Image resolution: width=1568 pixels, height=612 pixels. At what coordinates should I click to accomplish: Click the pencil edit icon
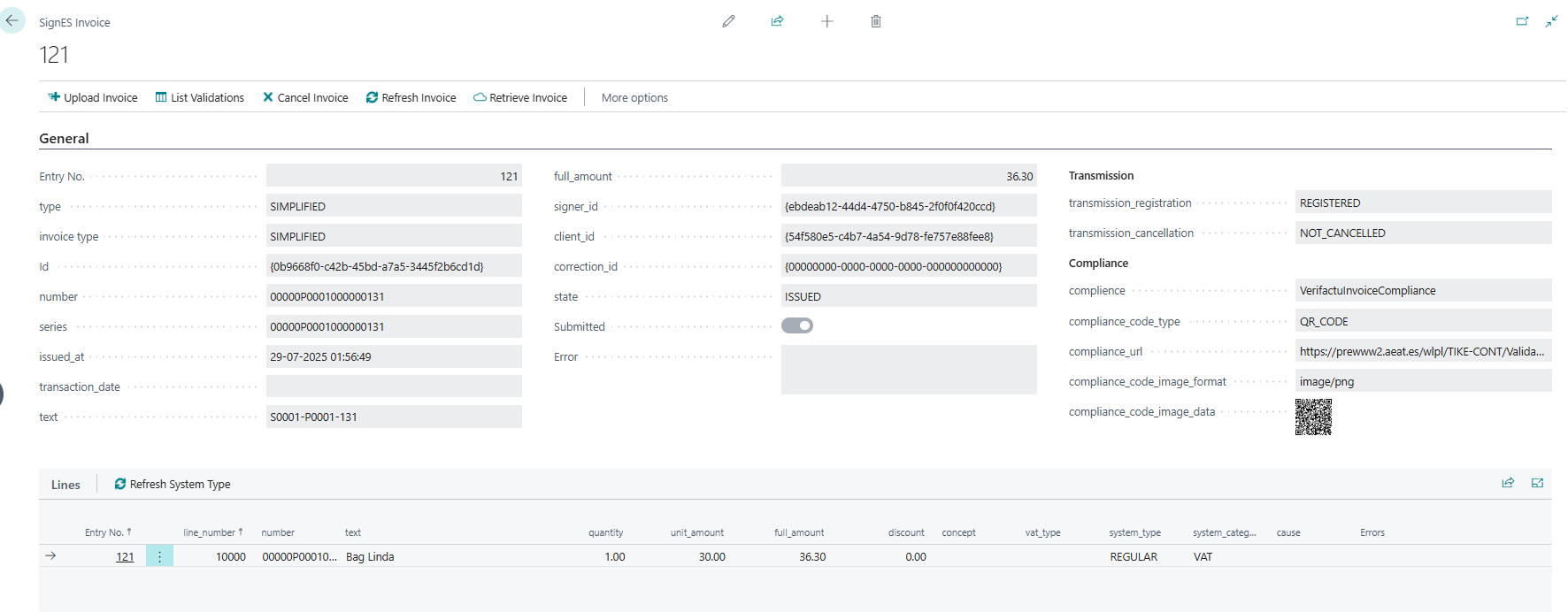tap(728, 21)
